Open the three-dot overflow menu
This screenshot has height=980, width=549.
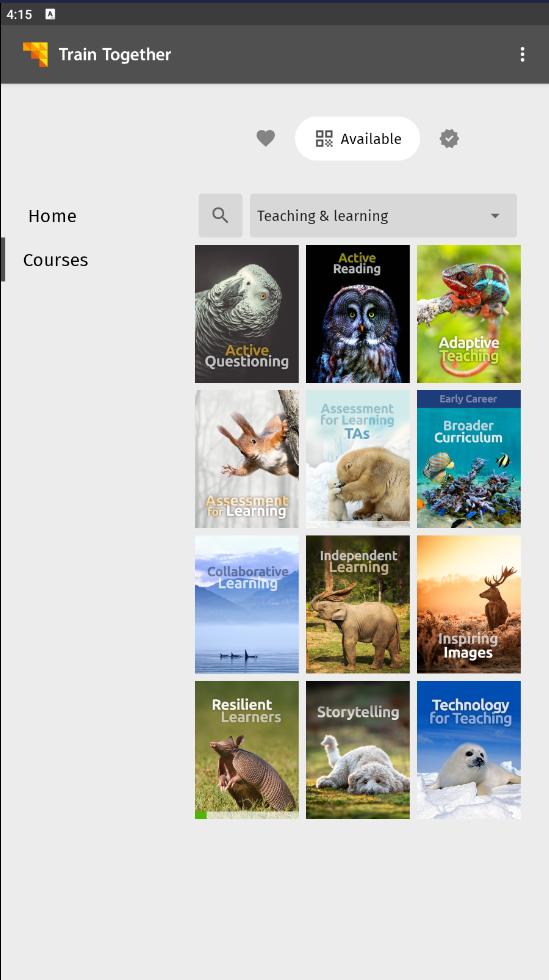coord(522,54)
